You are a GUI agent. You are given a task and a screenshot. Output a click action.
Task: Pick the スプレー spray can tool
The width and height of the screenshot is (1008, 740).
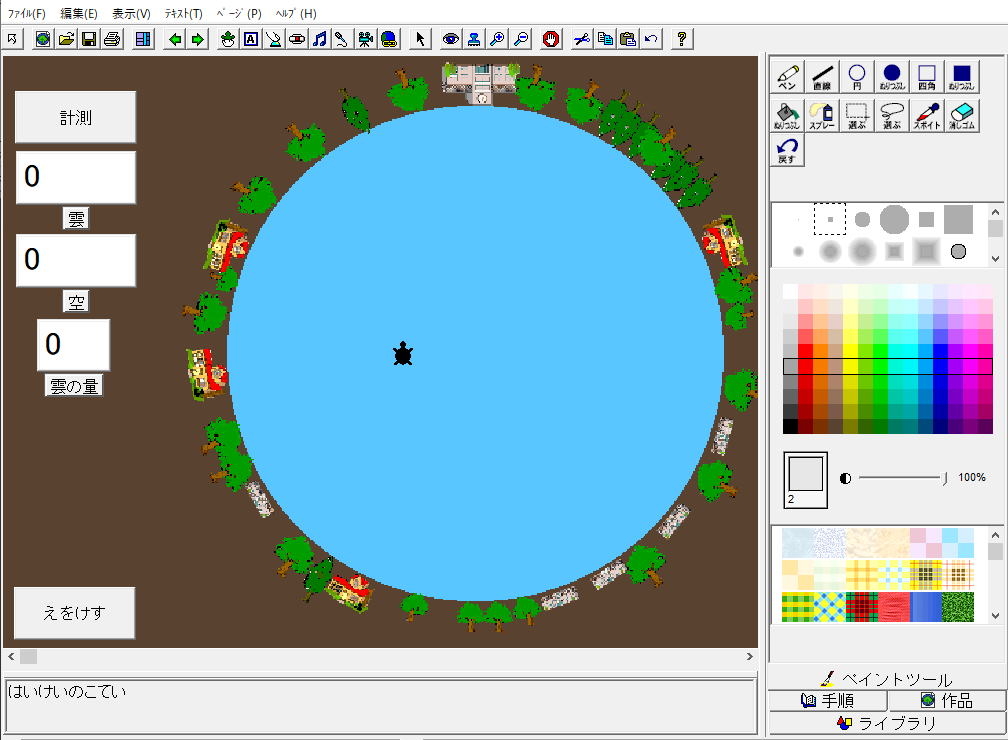(822, 116)
